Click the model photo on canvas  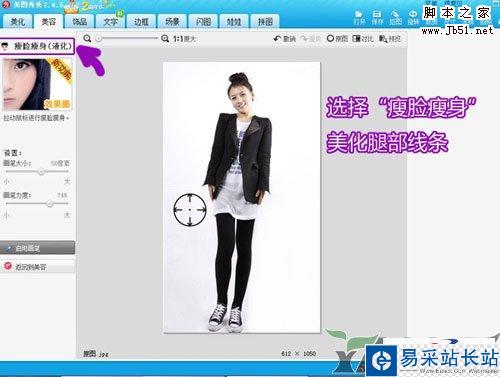pyautogui.click(x=242, y=197)
